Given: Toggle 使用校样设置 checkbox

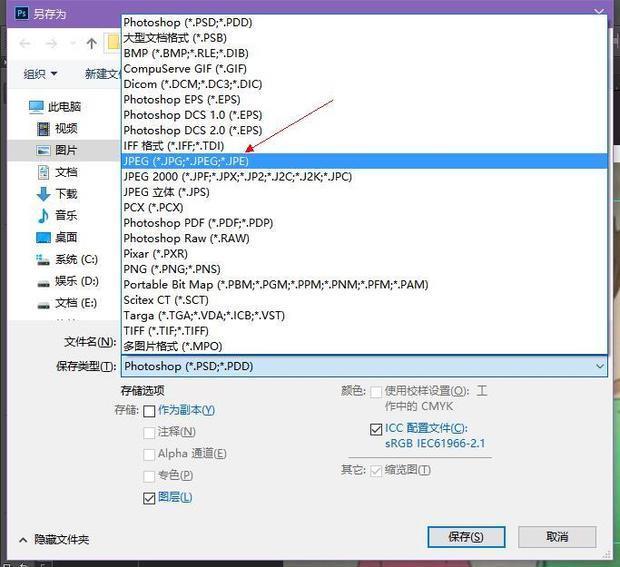Looking at the screenshot, I should coord(376,392).
